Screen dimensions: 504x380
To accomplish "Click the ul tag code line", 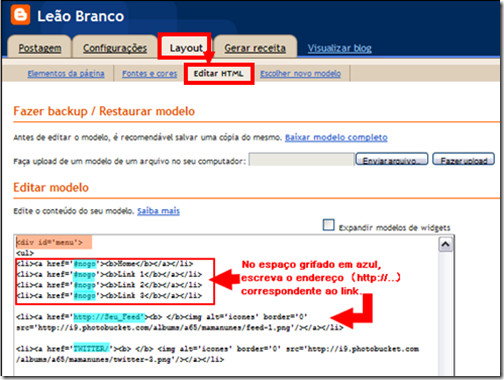I will [x=25, y=253].
